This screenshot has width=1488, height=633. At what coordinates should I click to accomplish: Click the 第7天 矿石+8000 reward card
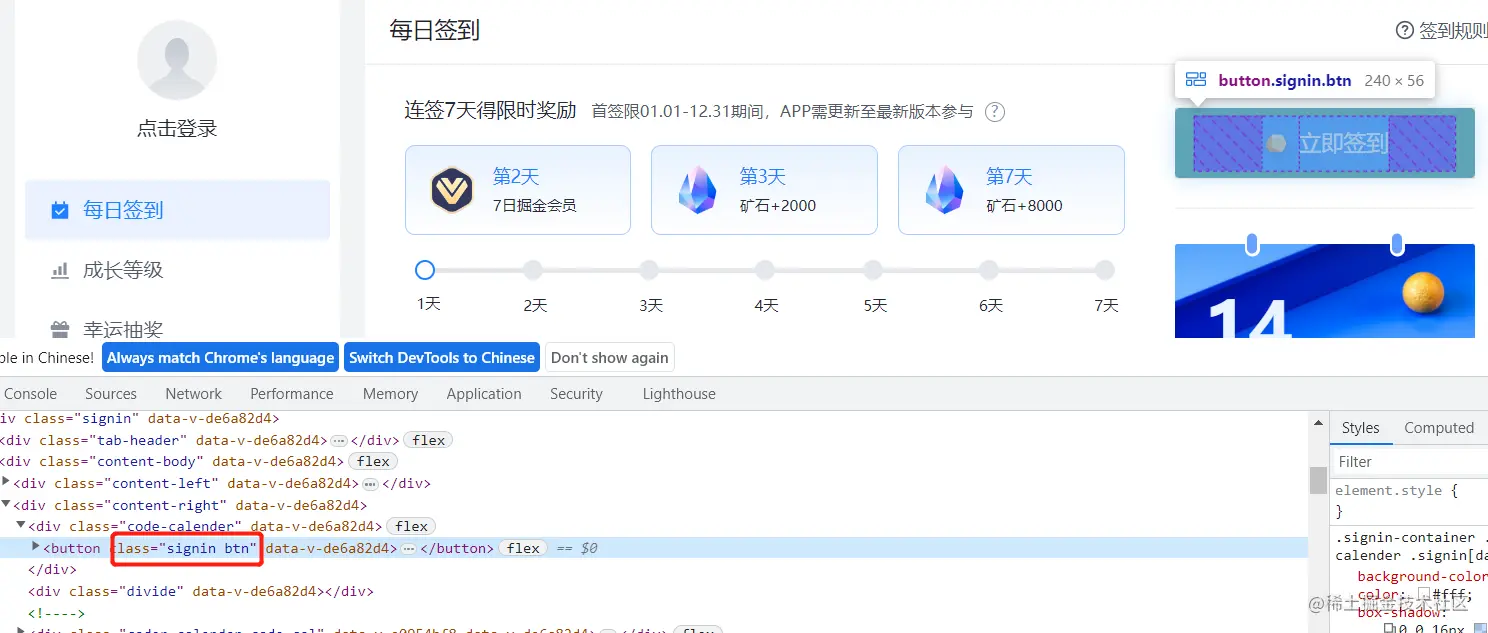[1011, 190]
